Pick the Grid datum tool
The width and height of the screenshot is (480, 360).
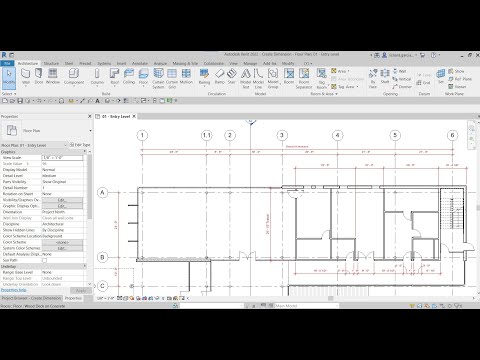(424, 82)
